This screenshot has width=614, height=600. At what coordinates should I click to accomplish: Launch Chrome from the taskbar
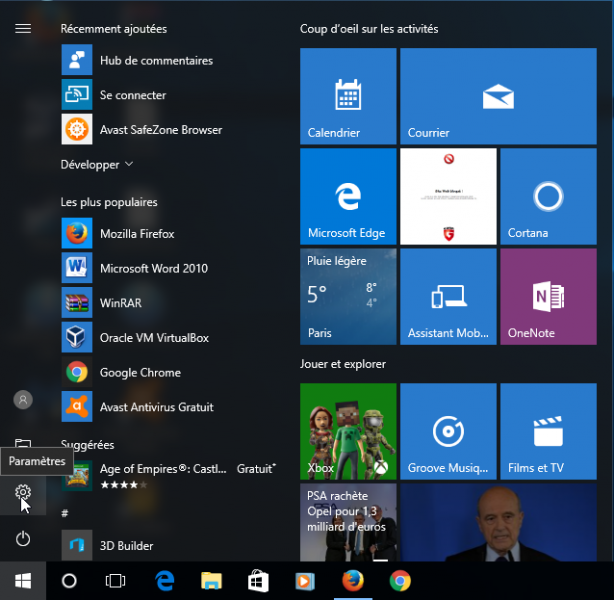pyautogui.click(x=400, y=580)
